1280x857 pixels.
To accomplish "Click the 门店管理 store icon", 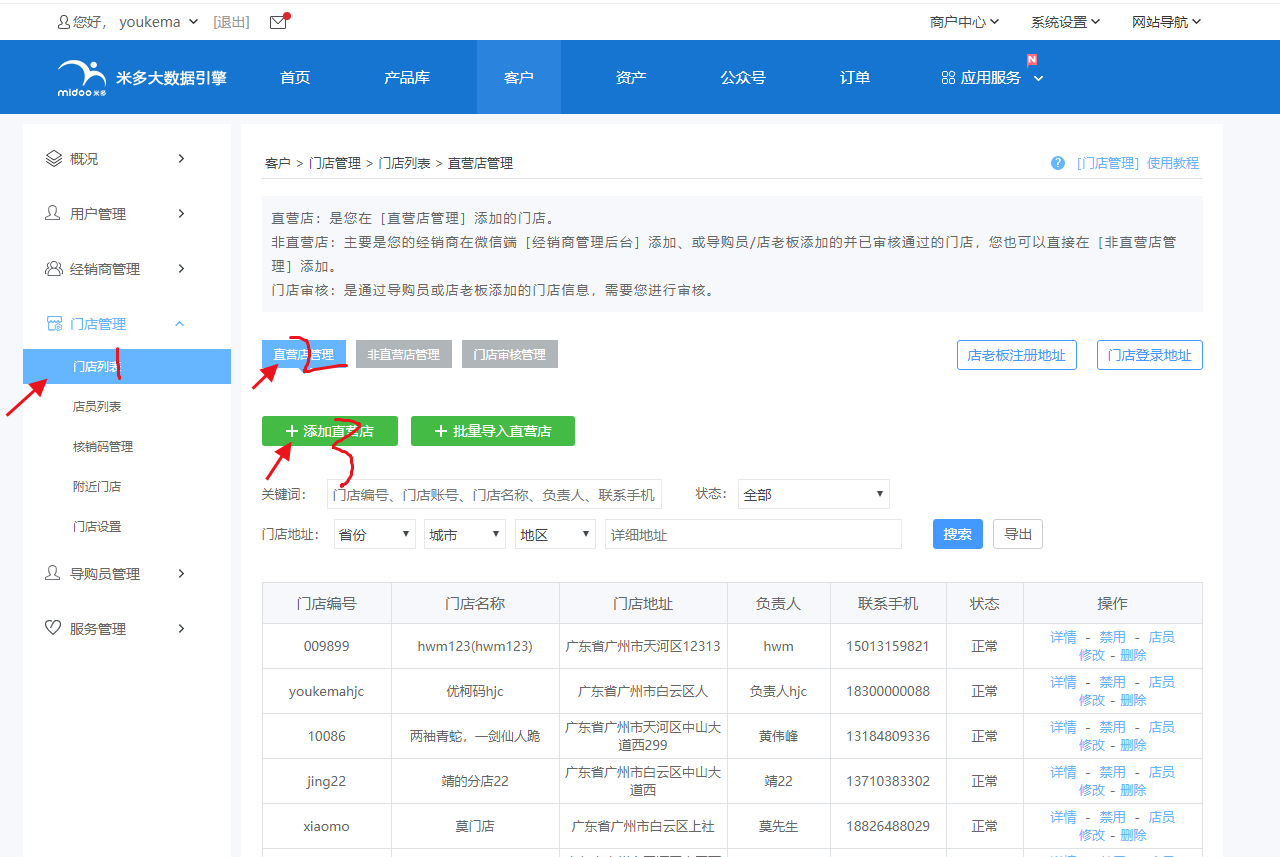I will (54, 324).
